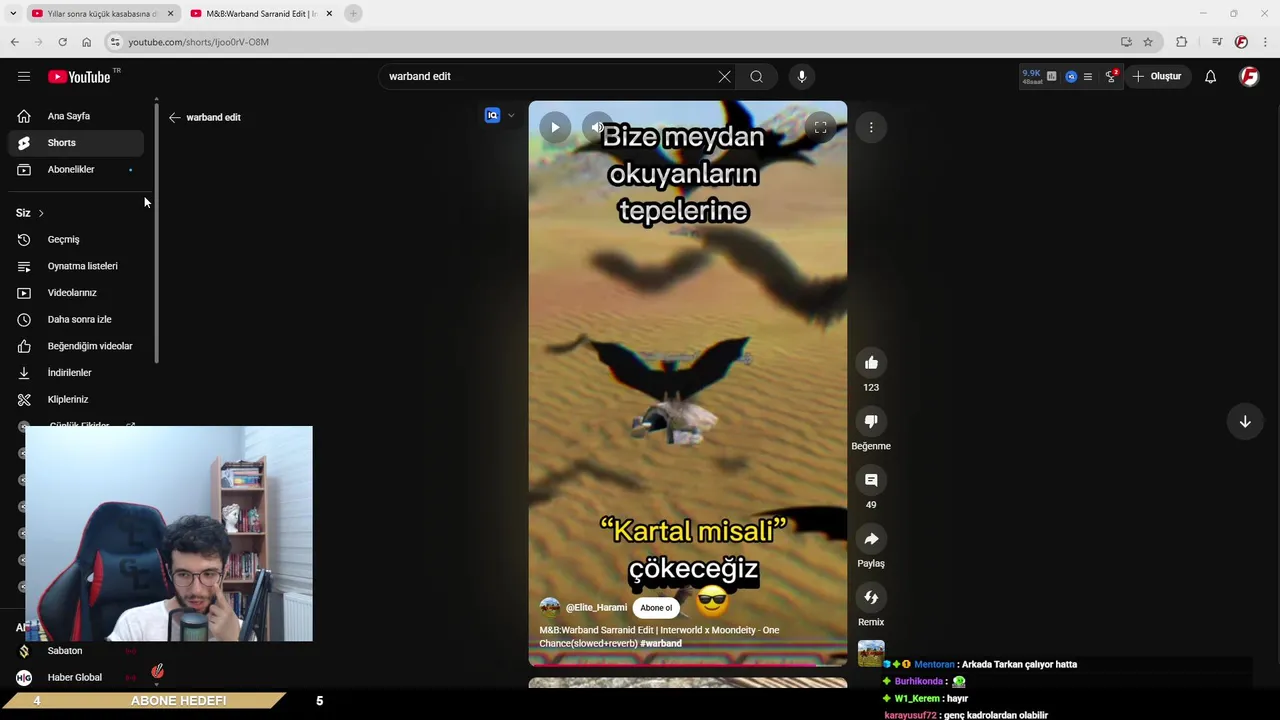Screen dimensions: 1280x720
Task: Close the M&B:Warband Sarranid Edit tab
Action: 329,14
